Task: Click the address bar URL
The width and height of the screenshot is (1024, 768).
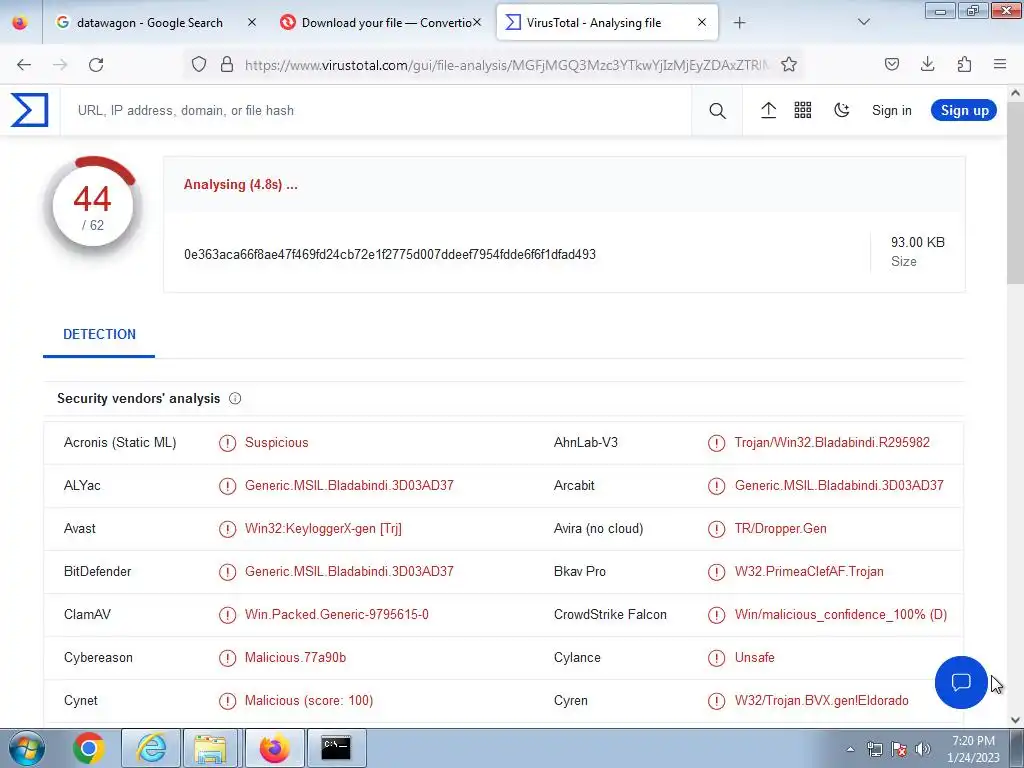Action: (x=507, y=65)
